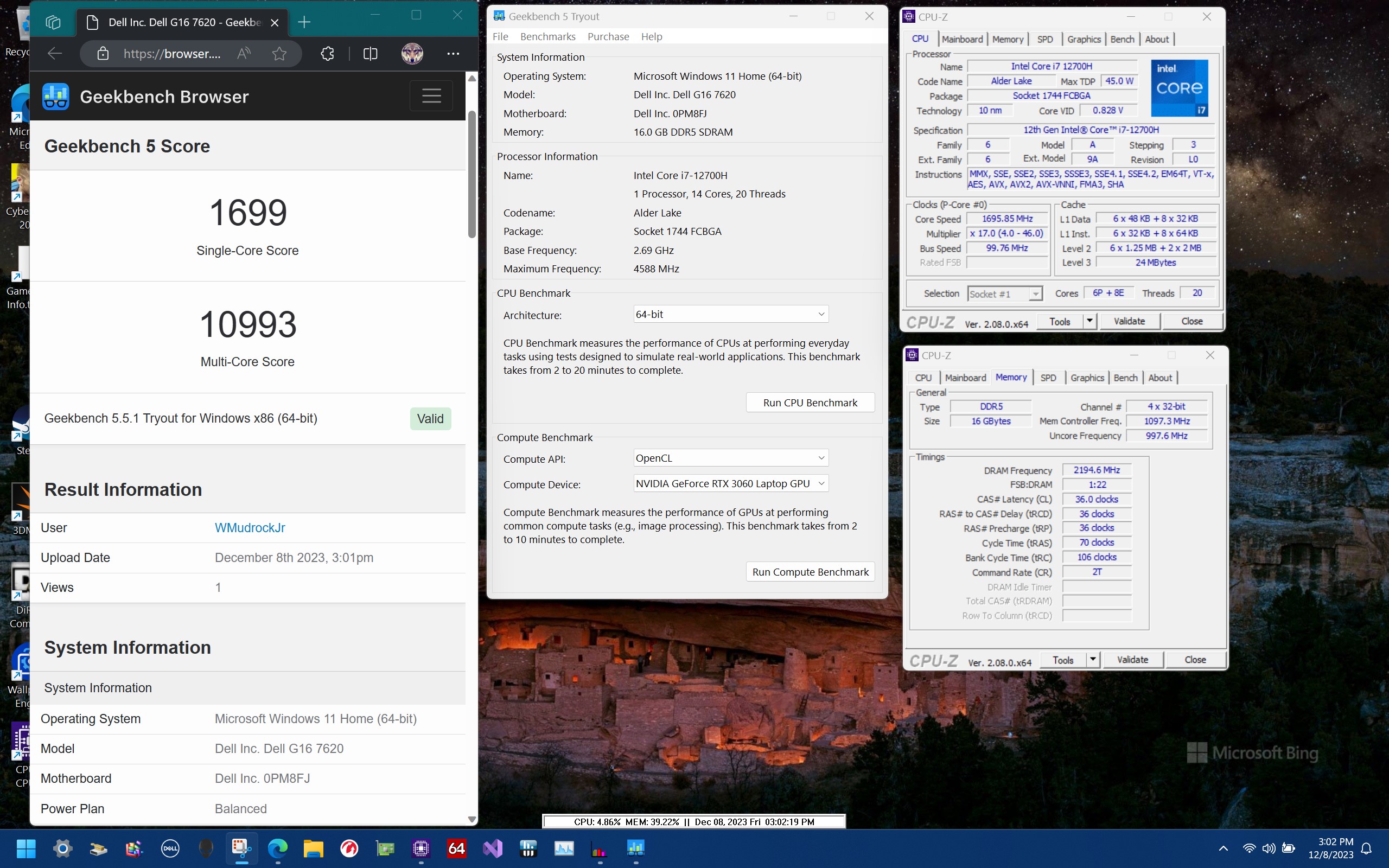
Task: Click the Edge page vertical scrollbar thumb
Action: 472,174
